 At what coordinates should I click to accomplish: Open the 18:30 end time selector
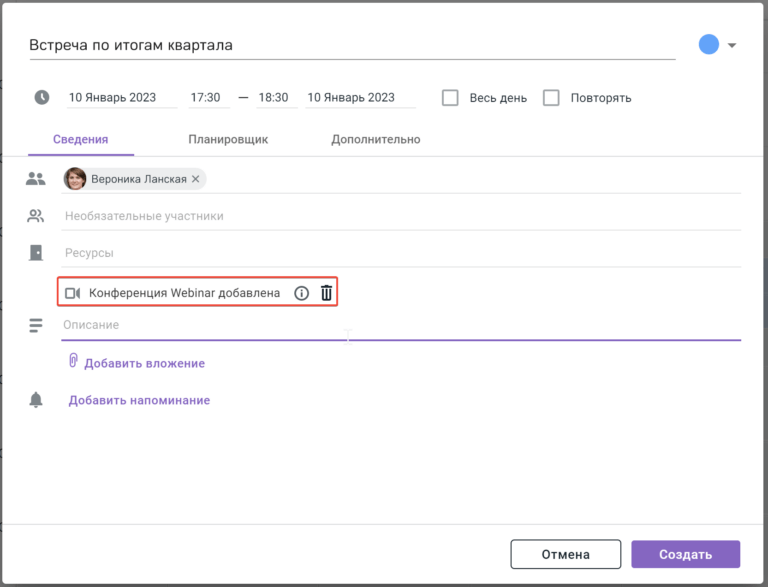[x=276, y=98]
